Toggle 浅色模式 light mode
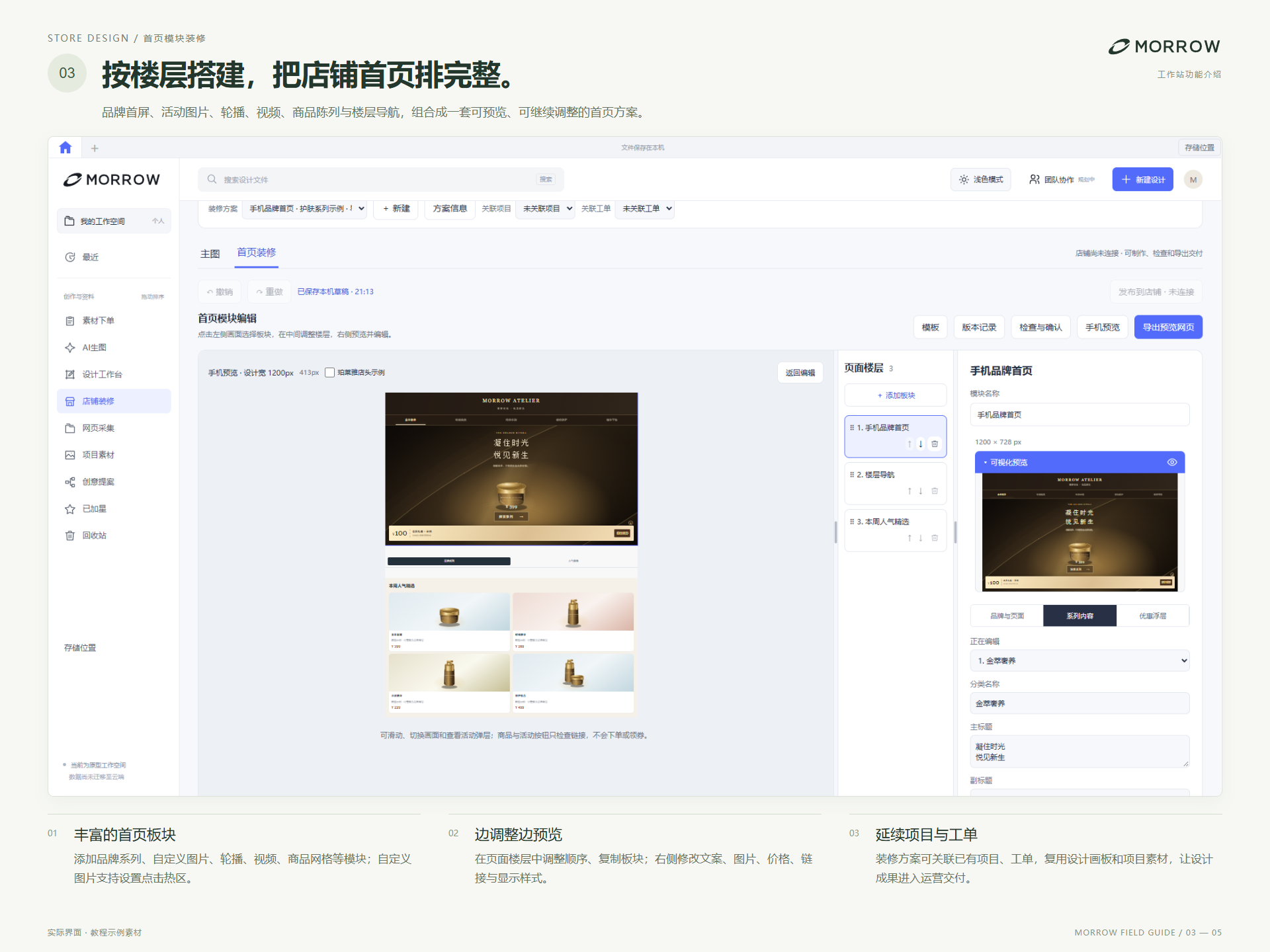Screen dimensions: 1270x952 981,180
